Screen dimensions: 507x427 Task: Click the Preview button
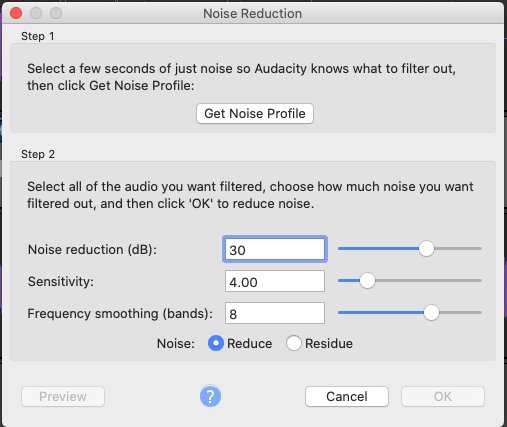point(63,396)
